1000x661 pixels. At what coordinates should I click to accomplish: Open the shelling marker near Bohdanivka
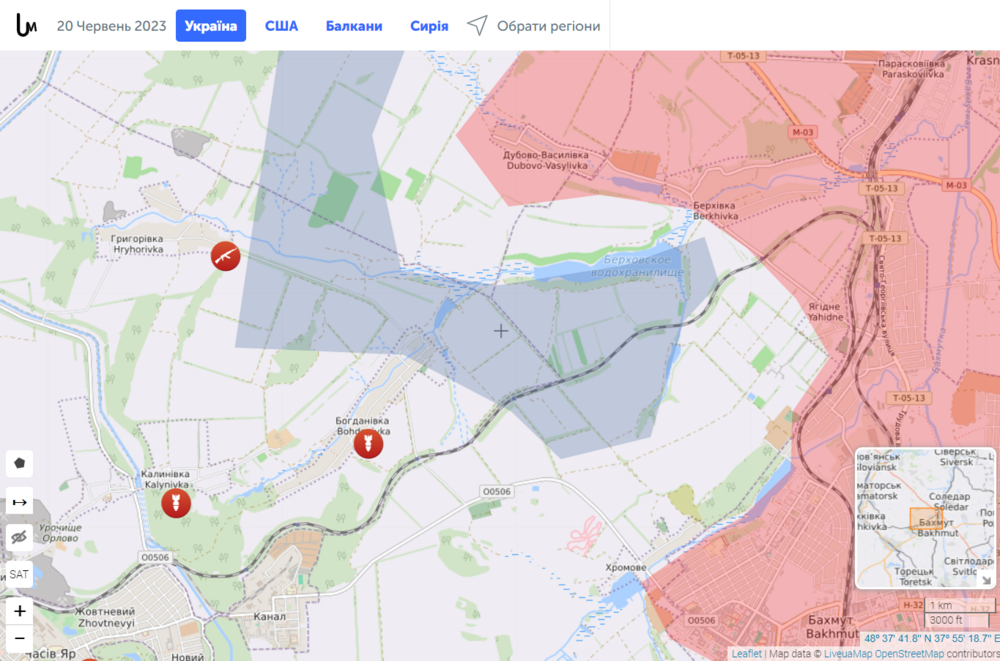point(368,443)
